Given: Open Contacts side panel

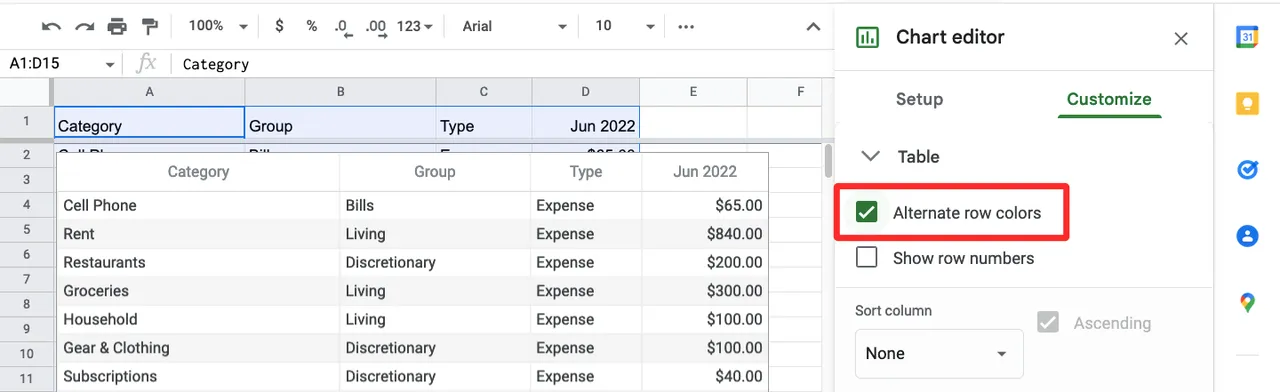Looking at the screenshot, I should (x=1247, y=236).
